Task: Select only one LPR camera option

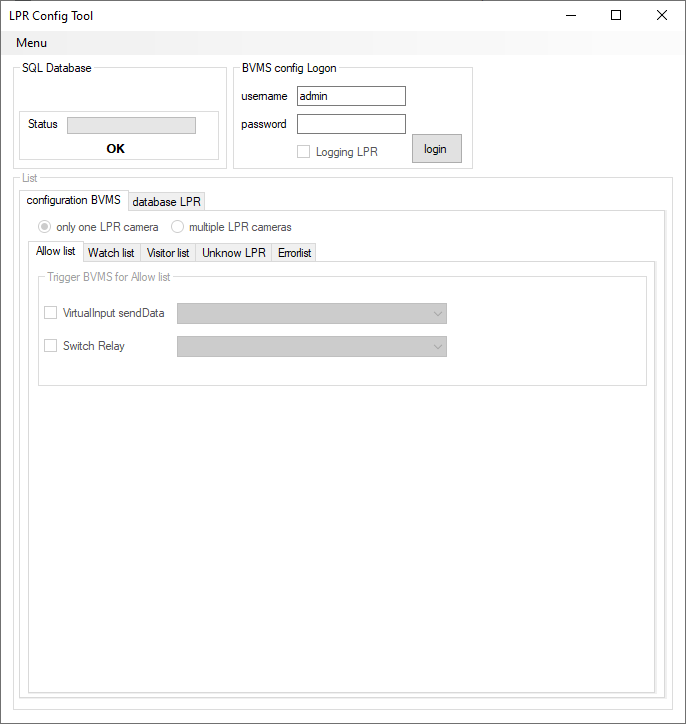Action: tap(45, 227)
